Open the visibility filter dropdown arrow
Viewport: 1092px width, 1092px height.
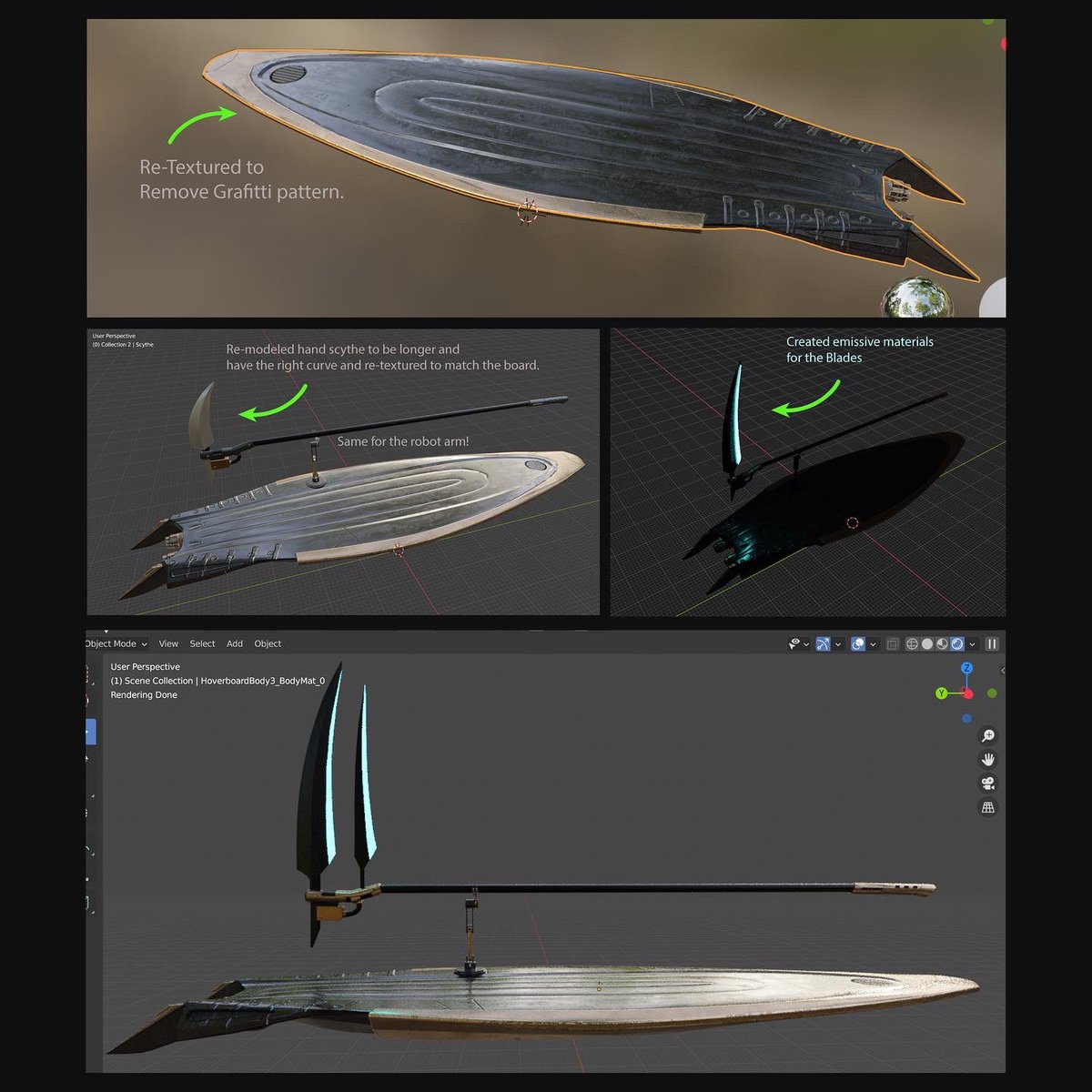(806, 644)
